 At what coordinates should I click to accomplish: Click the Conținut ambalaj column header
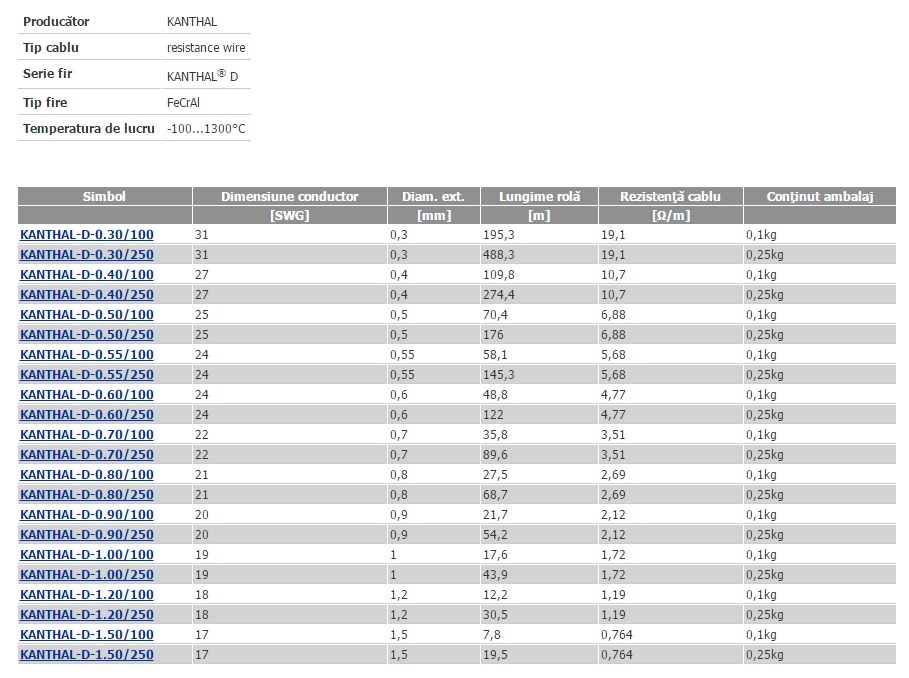(820, 196)
